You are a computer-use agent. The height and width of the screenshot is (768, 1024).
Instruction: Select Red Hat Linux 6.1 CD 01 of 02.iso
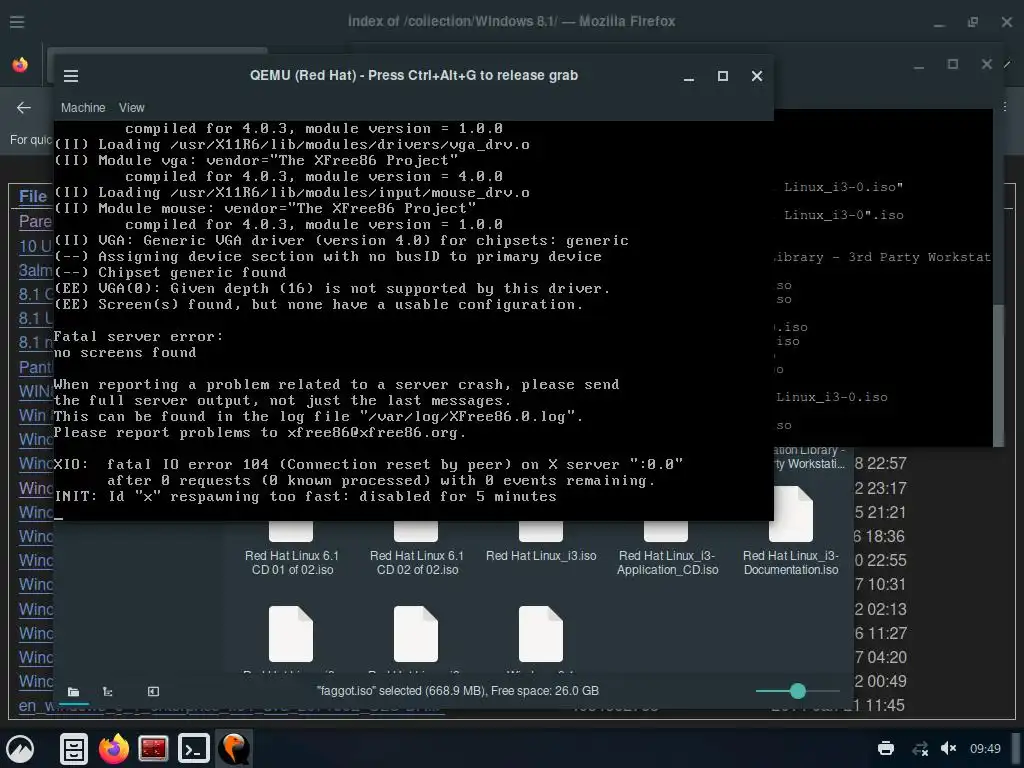pyautogui.click(x=292, y=549)
